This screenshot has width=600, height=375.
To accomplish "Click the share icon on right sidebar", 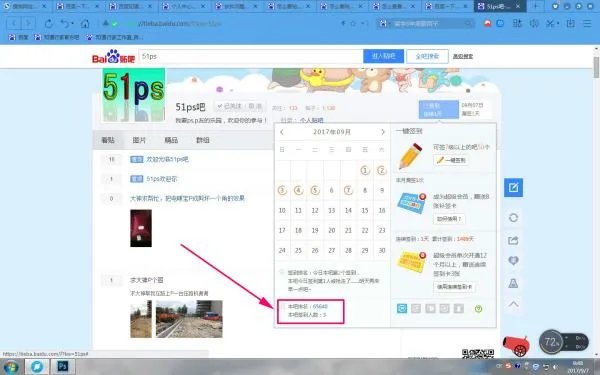I will point(513,240).
